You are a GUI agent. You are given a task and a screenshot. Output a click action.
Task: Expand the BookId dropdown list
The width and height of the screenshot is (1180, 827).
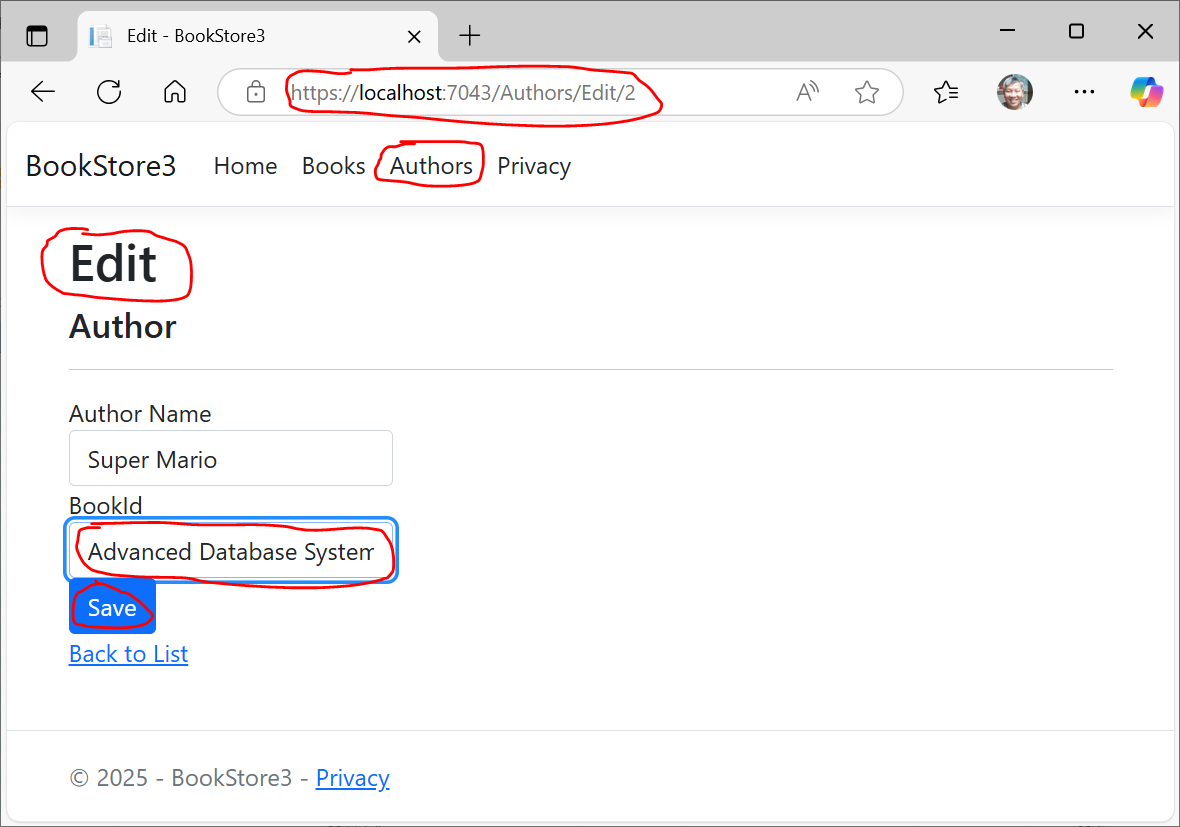231,551
